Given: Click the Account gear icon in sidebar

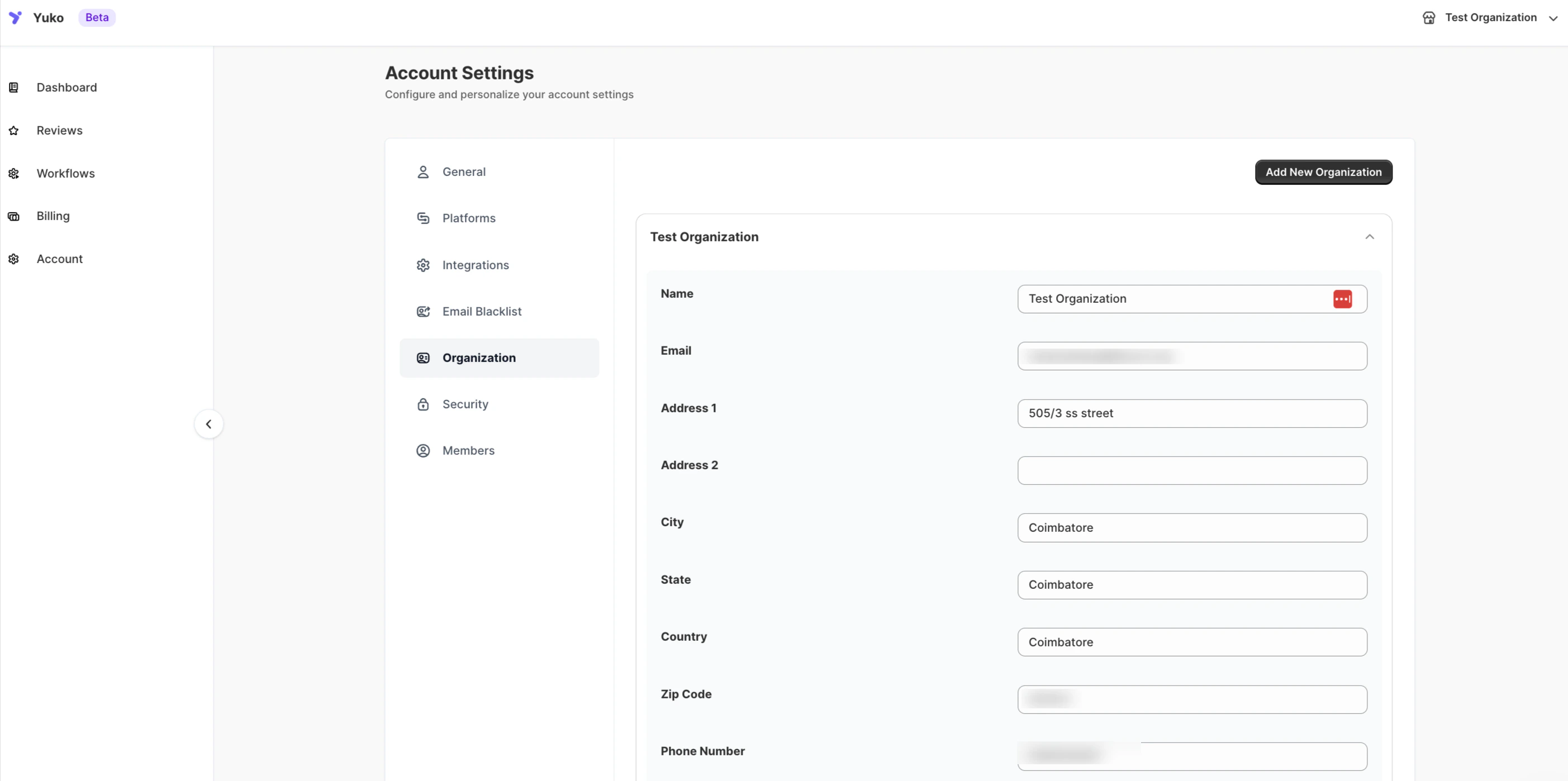Looking at the screenshot, I should pos(13,259).
